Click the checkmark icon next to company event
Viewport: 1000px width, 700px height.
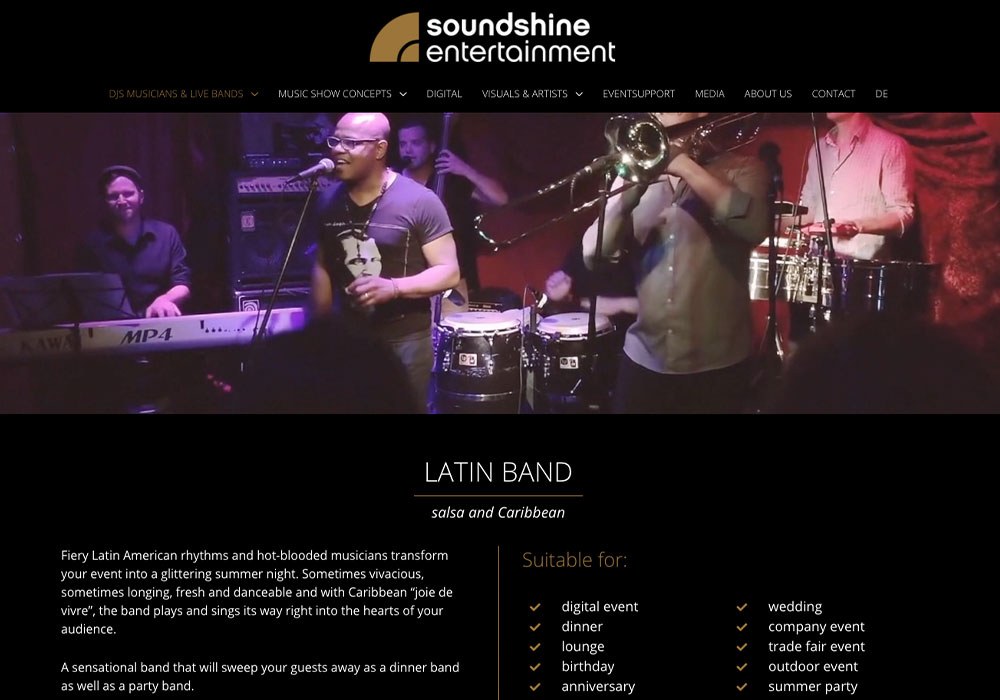pyautogui.click(x=742, y=627)
